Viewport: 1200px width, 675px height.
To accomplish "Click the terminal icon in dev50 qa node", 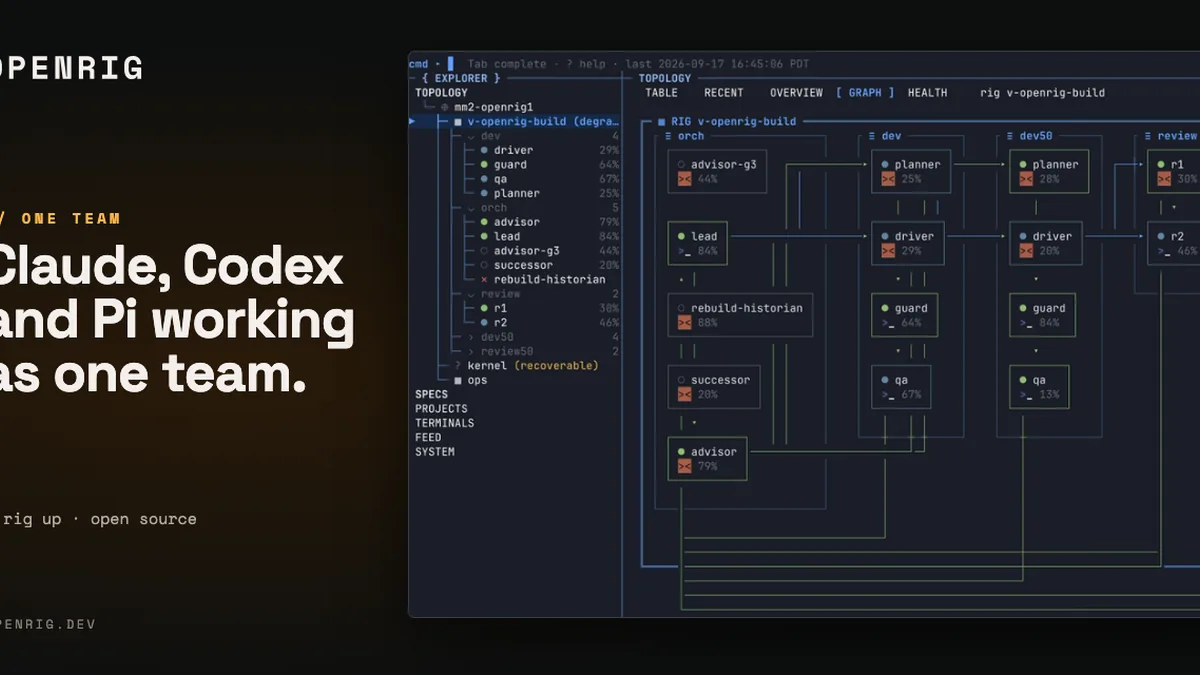I will [x=1026, y=394].
